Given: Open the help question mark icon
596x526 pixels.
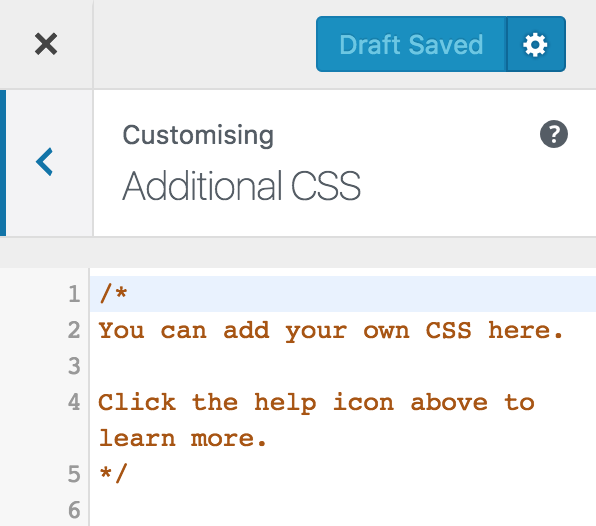Looking at the screenshot, I should [554, 134].
